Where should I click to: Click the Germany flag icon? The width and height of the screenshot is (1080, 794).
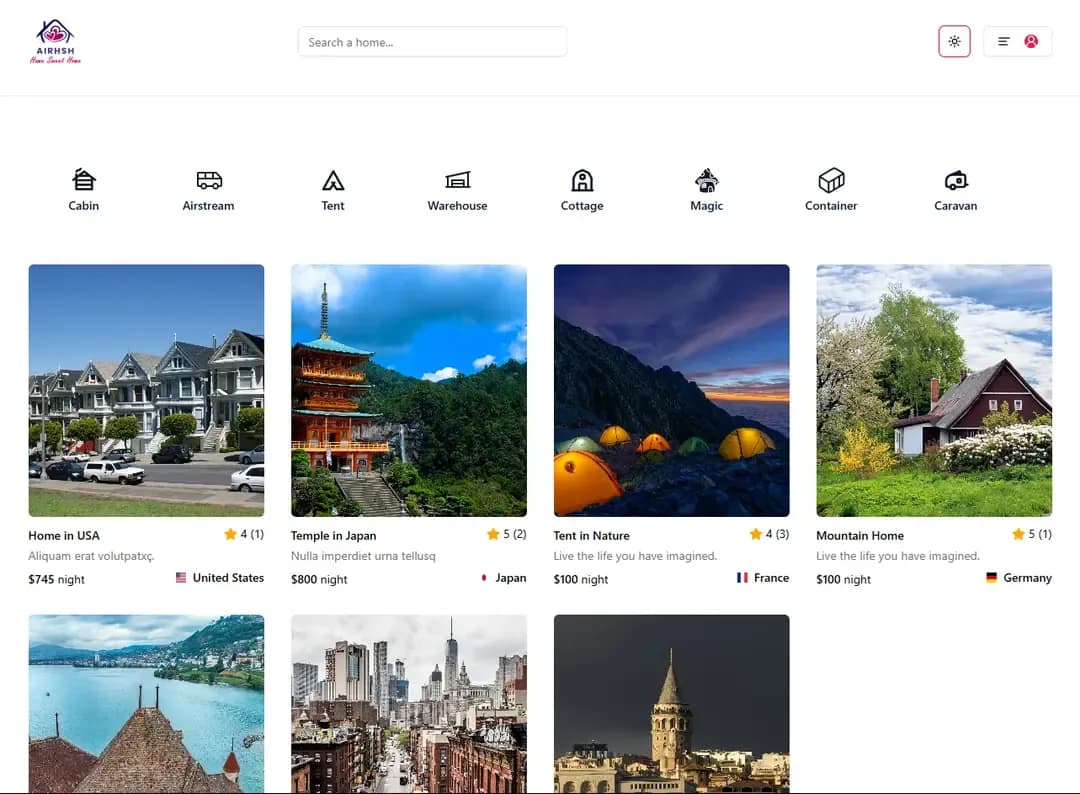[991, 578]
